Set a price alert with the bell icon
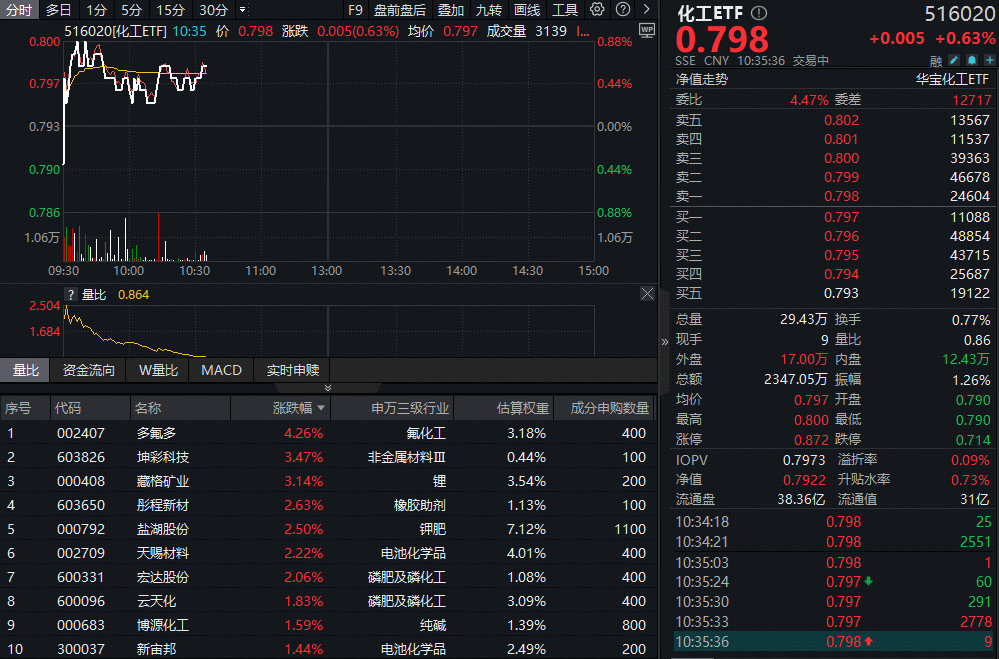 (971, 60)
